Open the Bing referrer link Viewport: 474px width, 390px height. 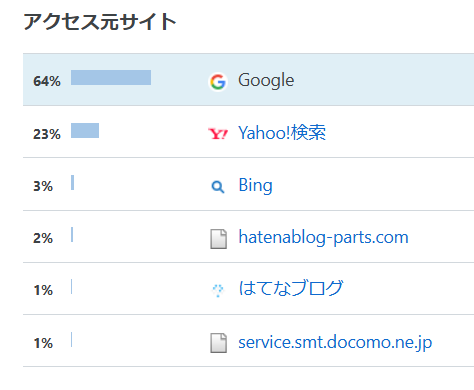point(256,185)
